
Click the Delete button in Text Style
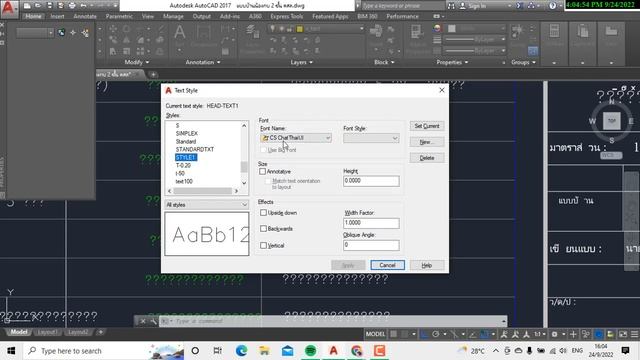[x=427, y=158]
